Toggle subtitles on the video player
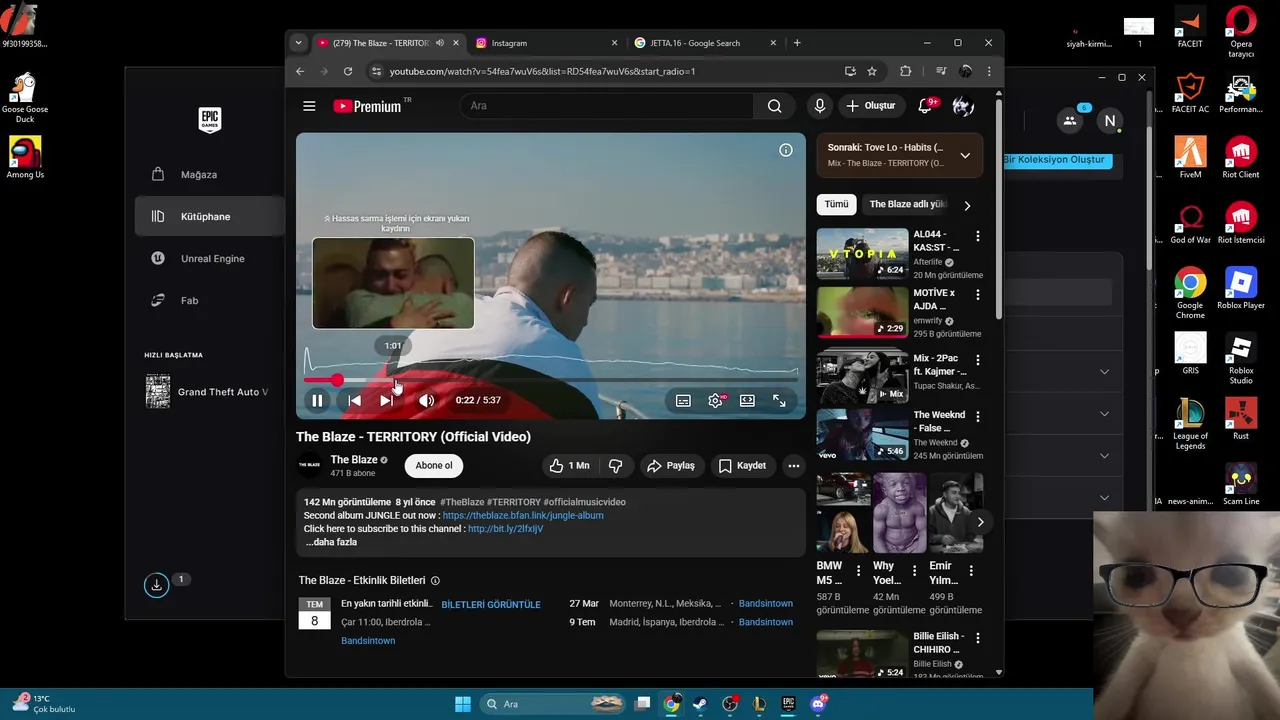Screen dimensions: 1280x720 point(683,400)
